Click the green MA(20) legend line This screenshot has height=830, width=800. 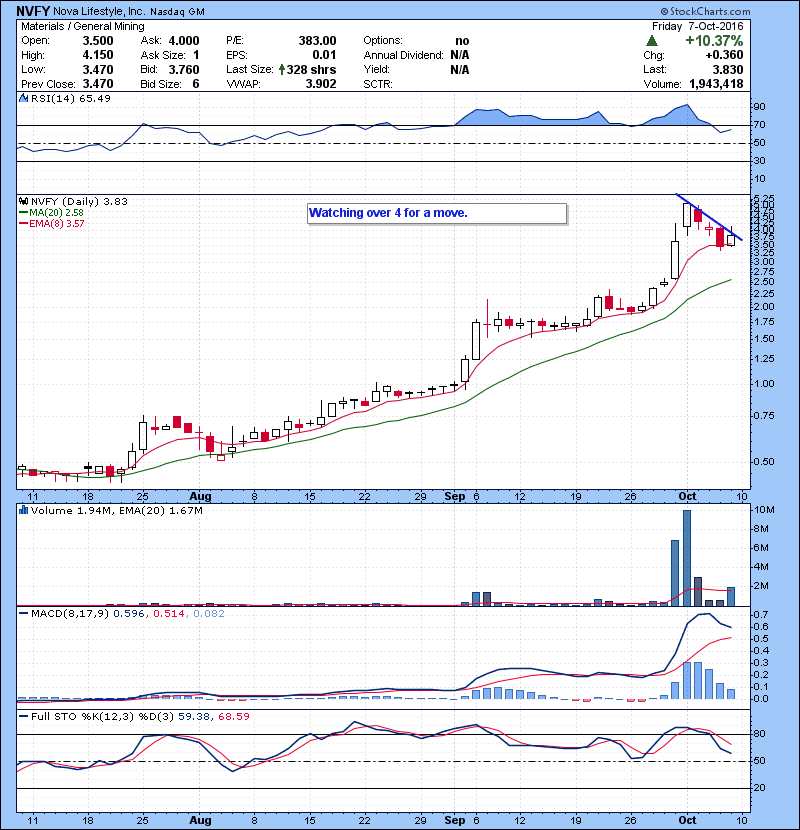(23, 212)
